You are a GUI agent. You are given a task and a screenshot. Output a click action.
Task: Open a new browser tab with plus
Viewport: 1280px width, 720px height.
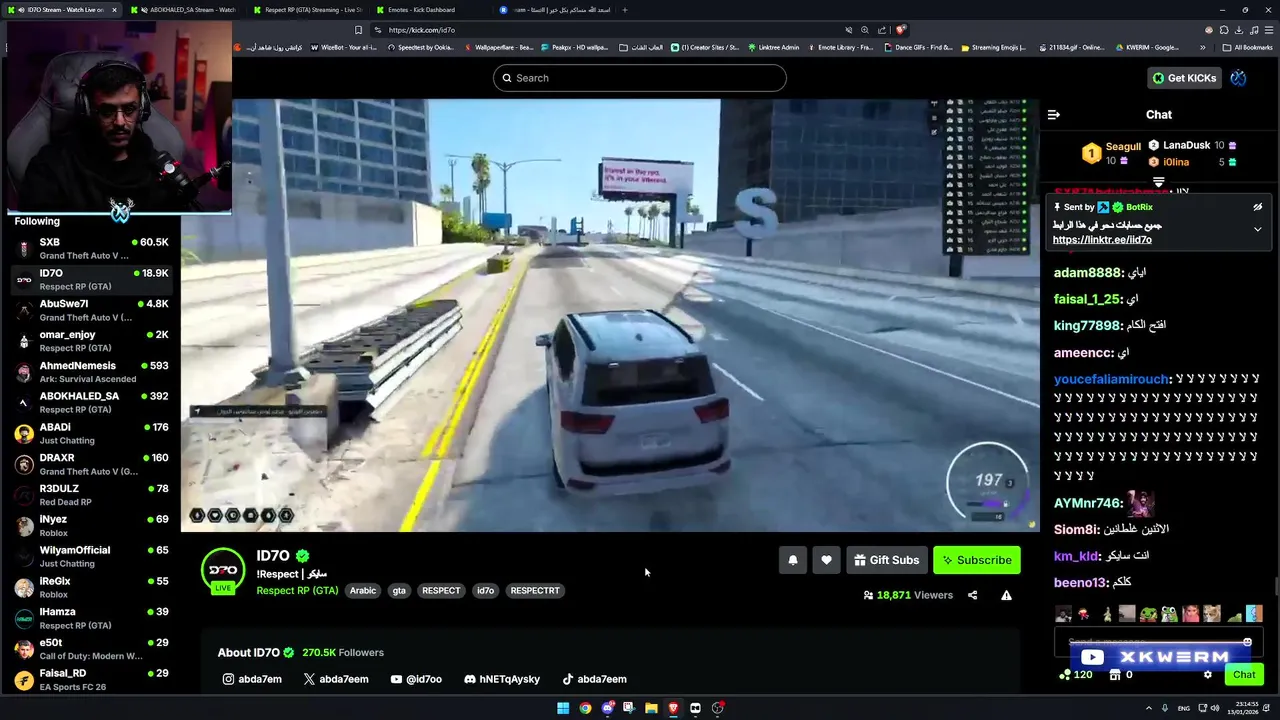pos(625,10)
